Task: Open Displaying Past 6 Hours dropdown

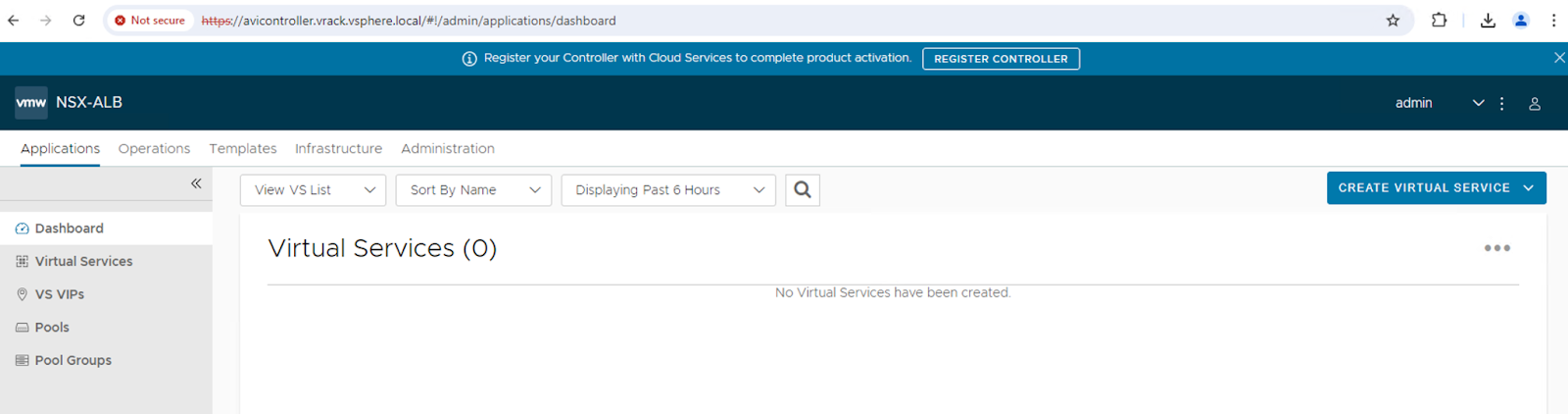Action: coord(668,190)
